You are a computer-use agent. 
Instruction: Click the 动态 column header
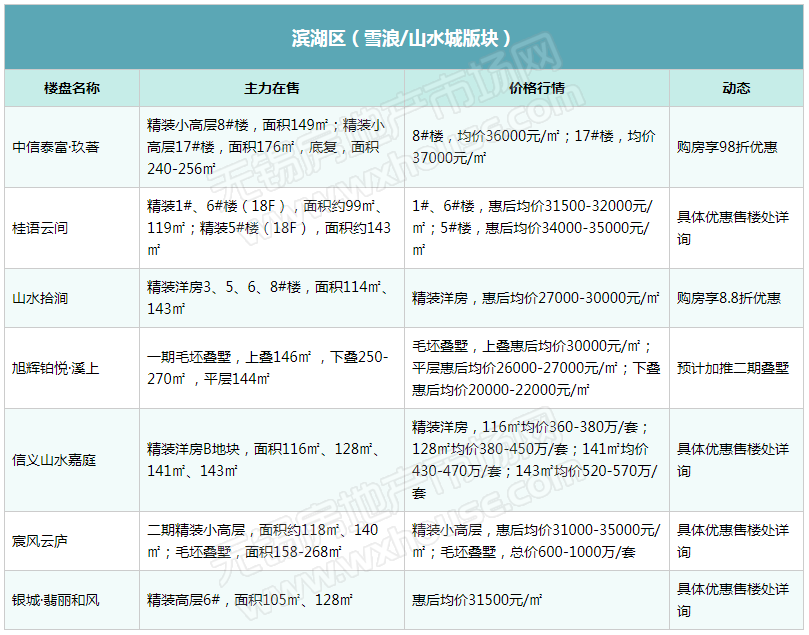(735, 88)
